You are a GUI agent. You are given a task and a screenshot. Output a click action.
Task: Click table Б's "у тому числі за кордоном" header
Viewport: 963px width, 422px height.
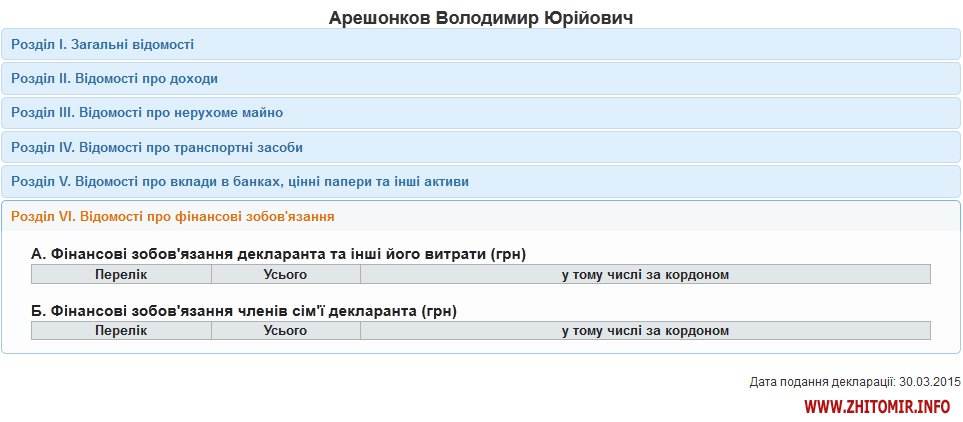pyautogui.click(x=645, y=331)
